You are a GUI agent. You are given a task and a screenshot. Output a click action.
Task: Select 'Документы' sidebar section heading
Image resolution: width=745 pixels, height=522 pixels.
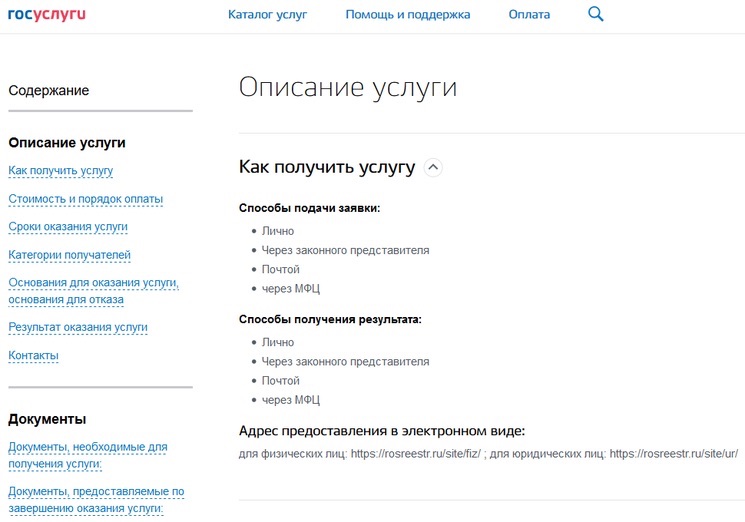(x=47, y=419)
